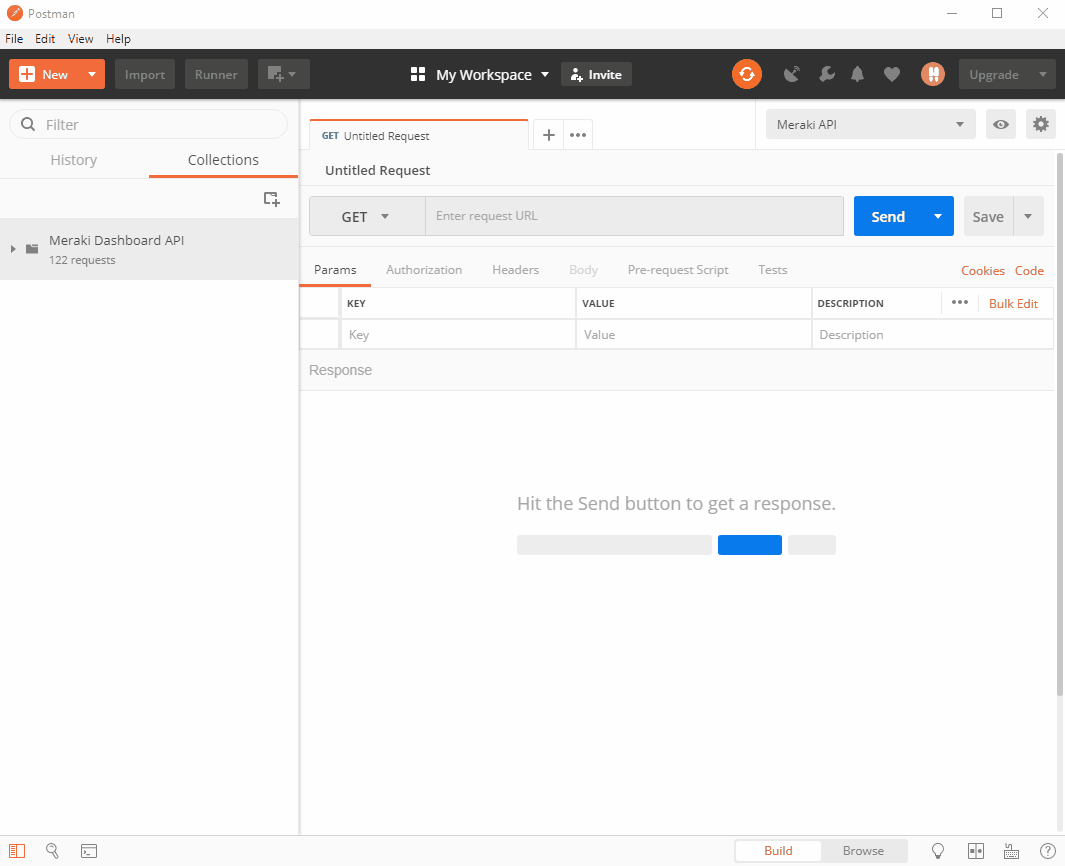Open the satellite interceptor capture icon
1065x866 pixels.
[792, 74]
